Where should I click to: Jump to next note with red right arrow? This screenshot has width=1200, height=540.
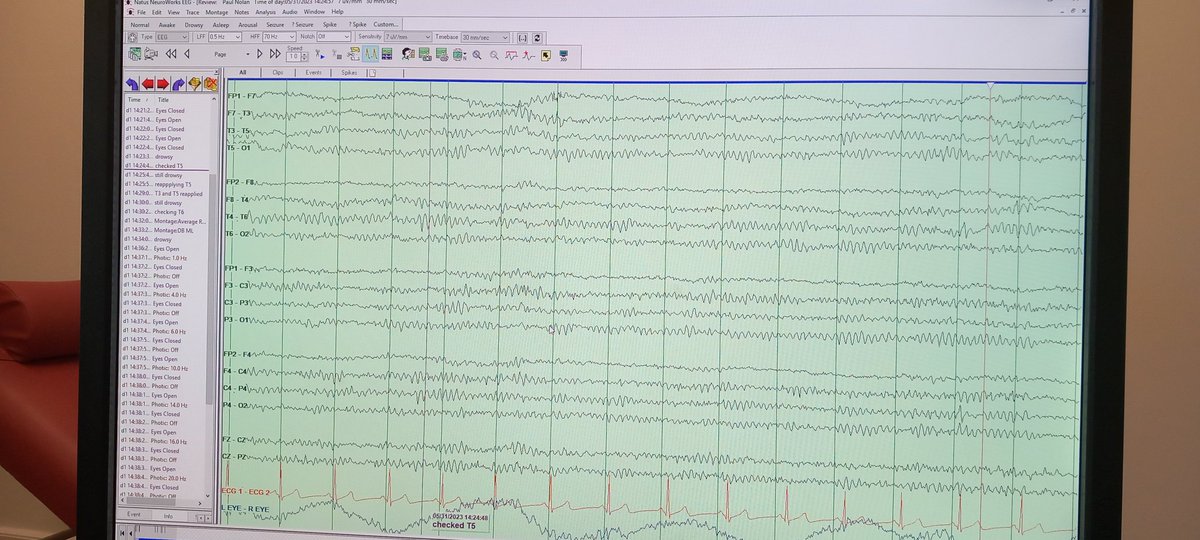(162, 84)
